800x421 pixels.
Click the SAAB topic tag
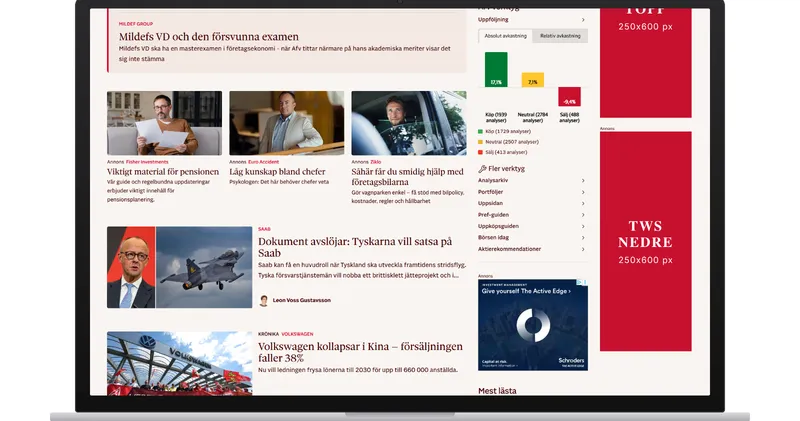pyautogui.click(x=264, y=229)
